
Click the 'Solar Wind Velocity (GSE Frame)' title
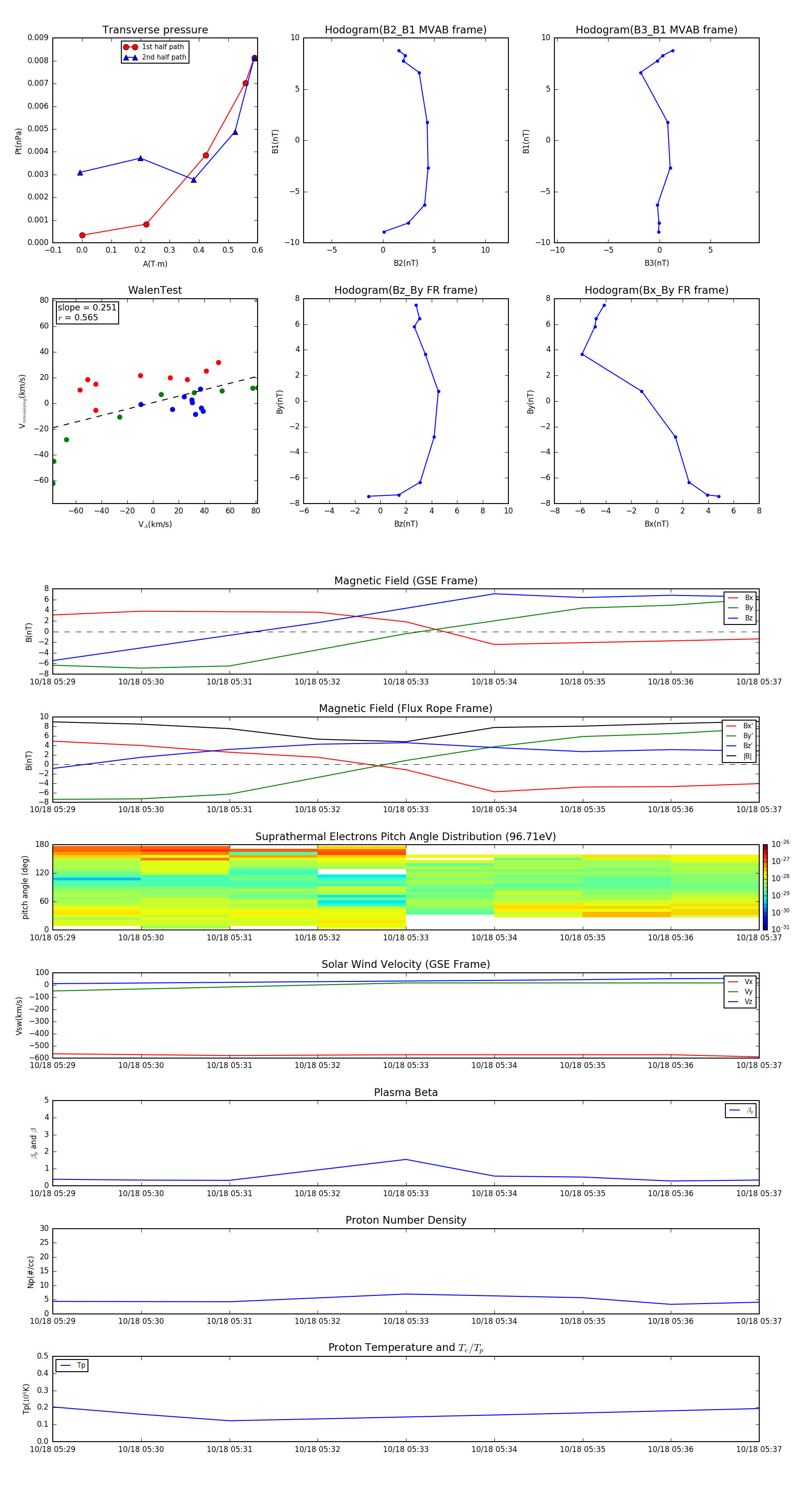[x=406, y=964]
